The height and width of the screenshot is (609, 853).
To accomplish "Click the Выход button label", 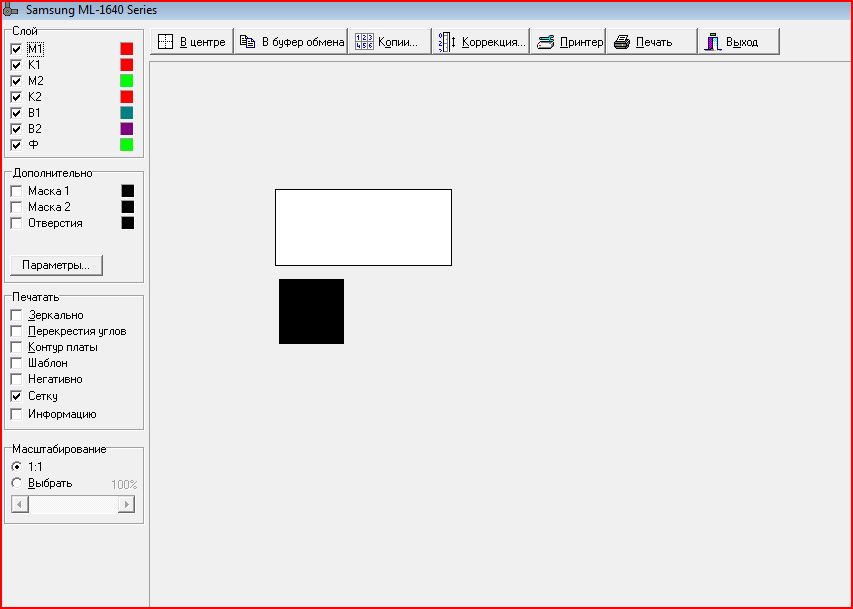I will 742,42.
